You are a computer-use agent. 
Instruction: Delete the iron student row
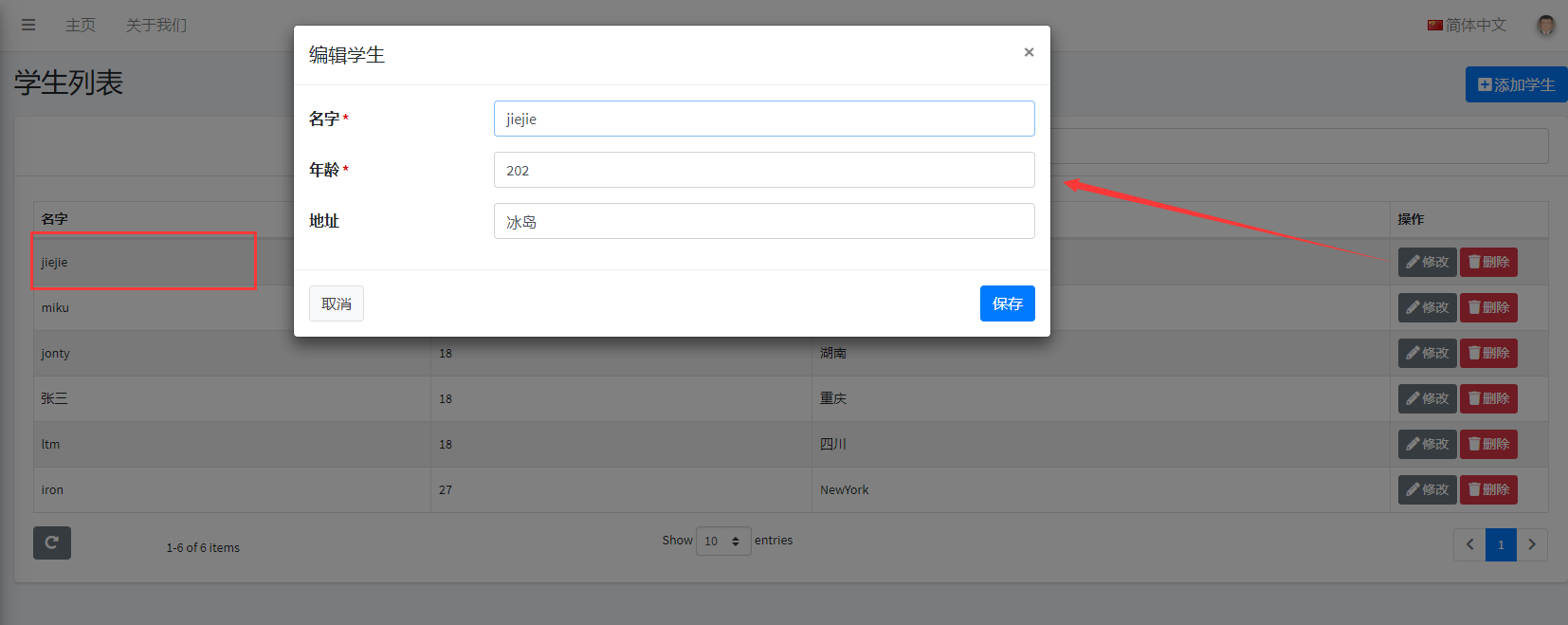[x=1488, y=489]
